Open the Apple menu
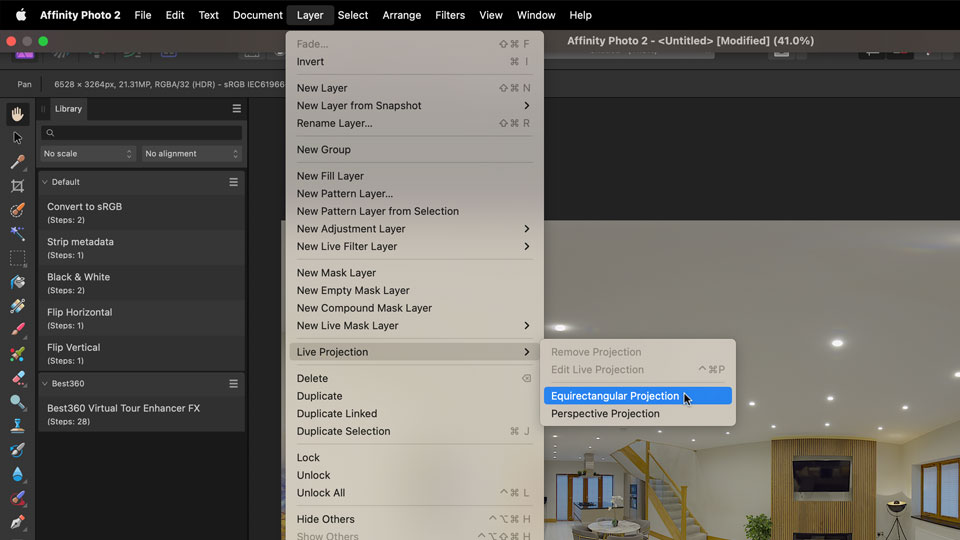The width and height of the screenshot is (960, 540). (21, 15)
